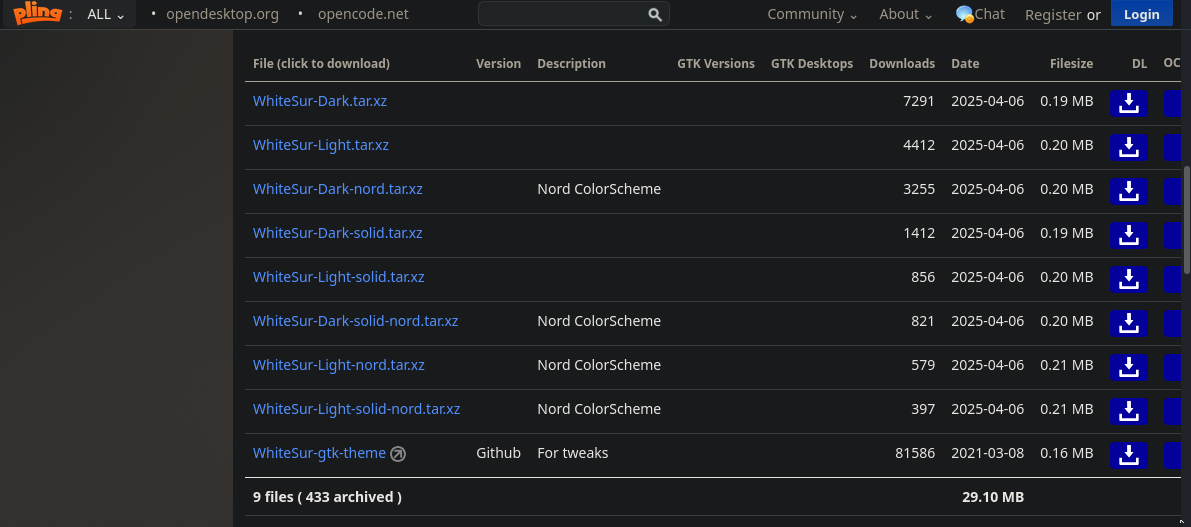Click the GTK Versions column header
This screenshot has width=1191, height=527.
[716, 64]
